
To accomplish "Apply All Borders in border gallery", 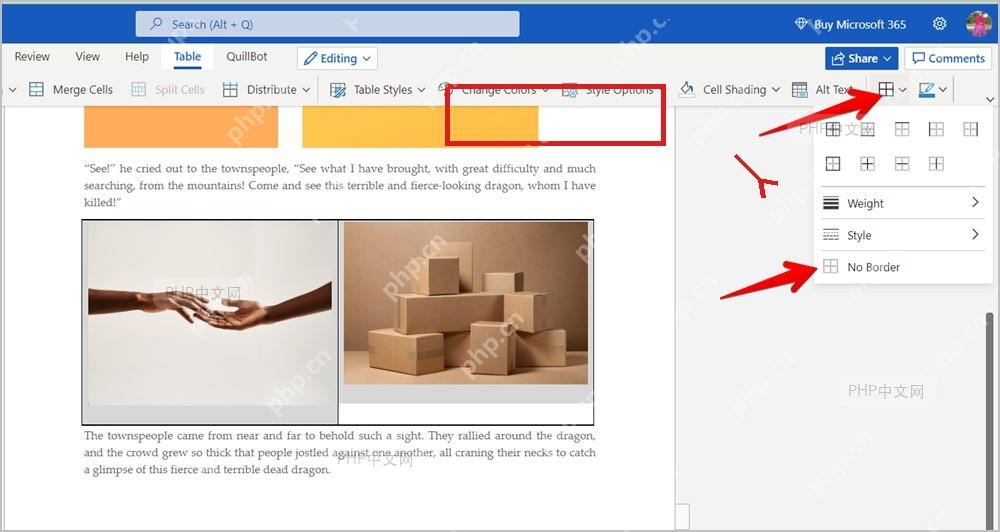I will coord(833,129).
